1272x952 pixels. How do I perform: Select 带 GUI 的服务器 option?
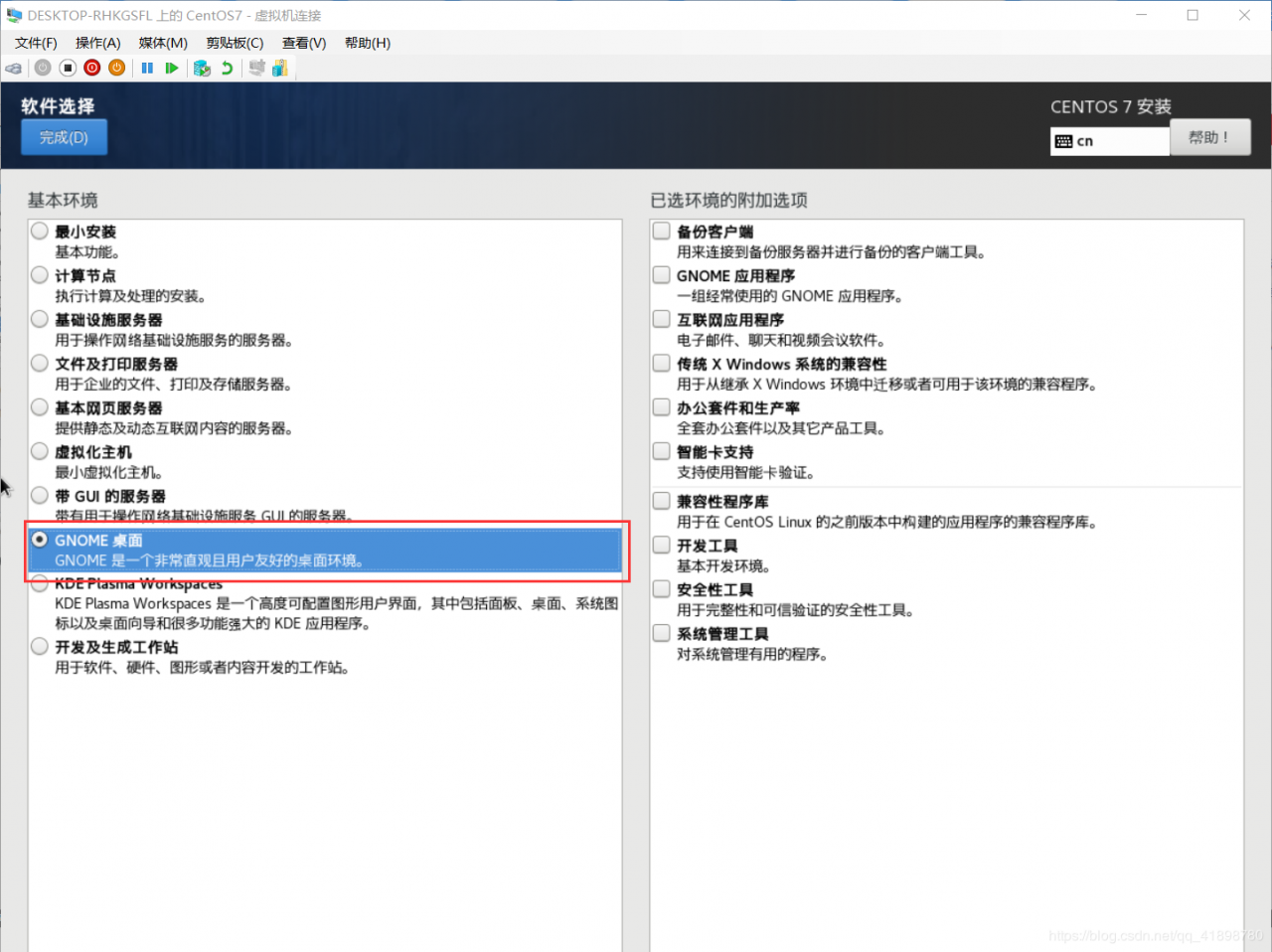[x=40, y=495]
